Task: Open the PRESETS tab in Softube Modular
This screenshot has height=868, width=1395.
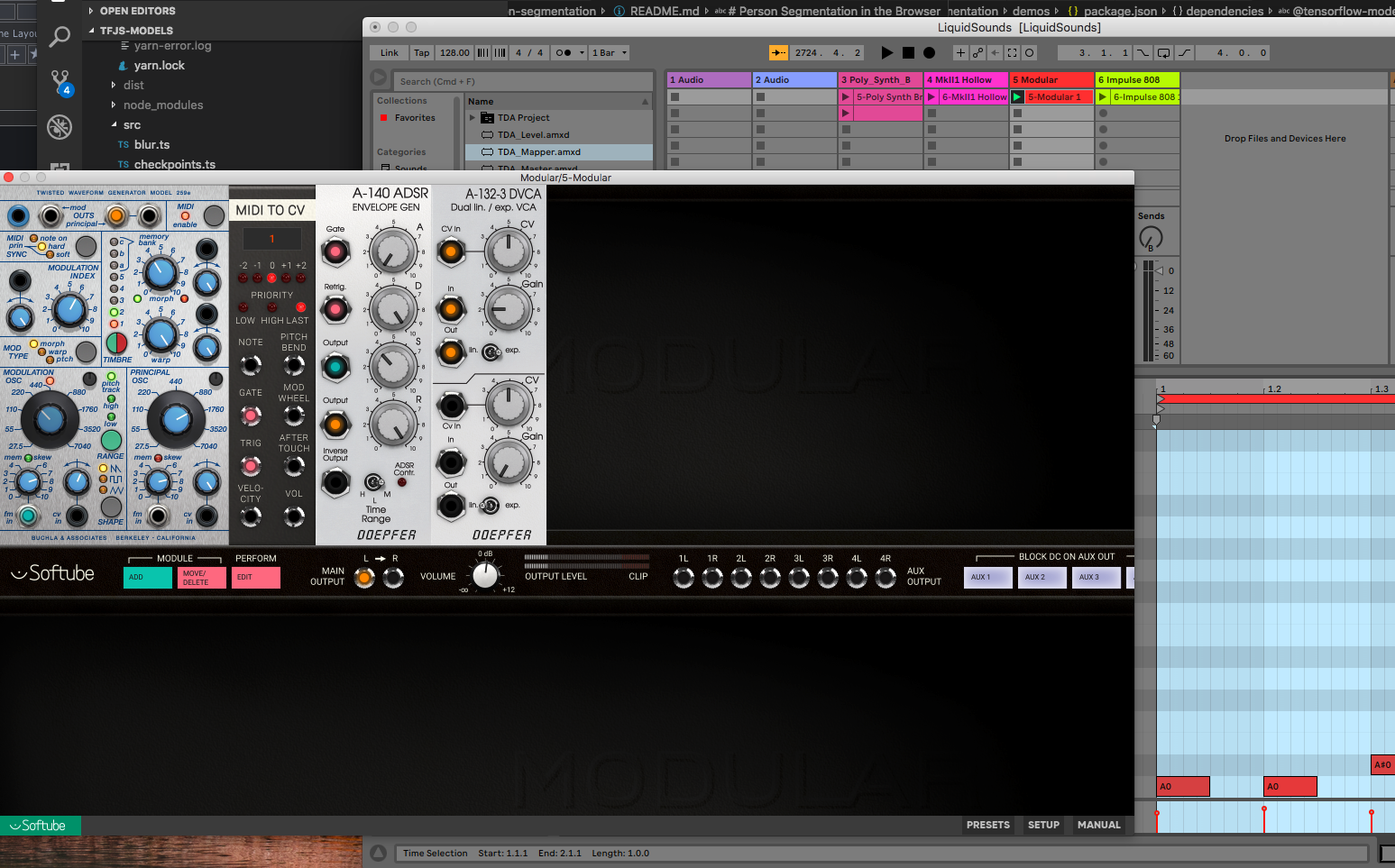Action: click(x=987, y=825)
